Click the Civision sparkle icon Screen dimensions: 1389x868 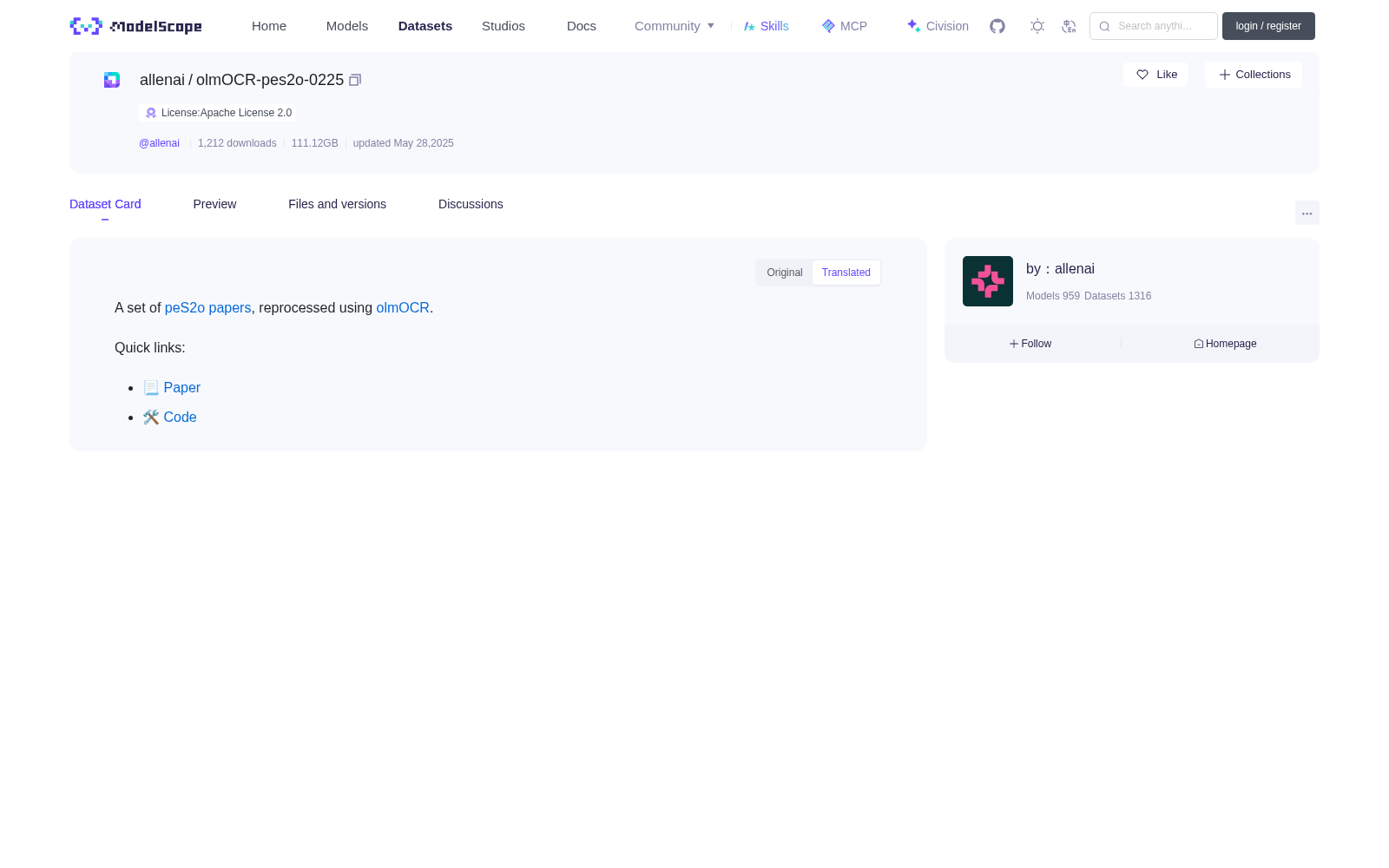click(913, 26)
